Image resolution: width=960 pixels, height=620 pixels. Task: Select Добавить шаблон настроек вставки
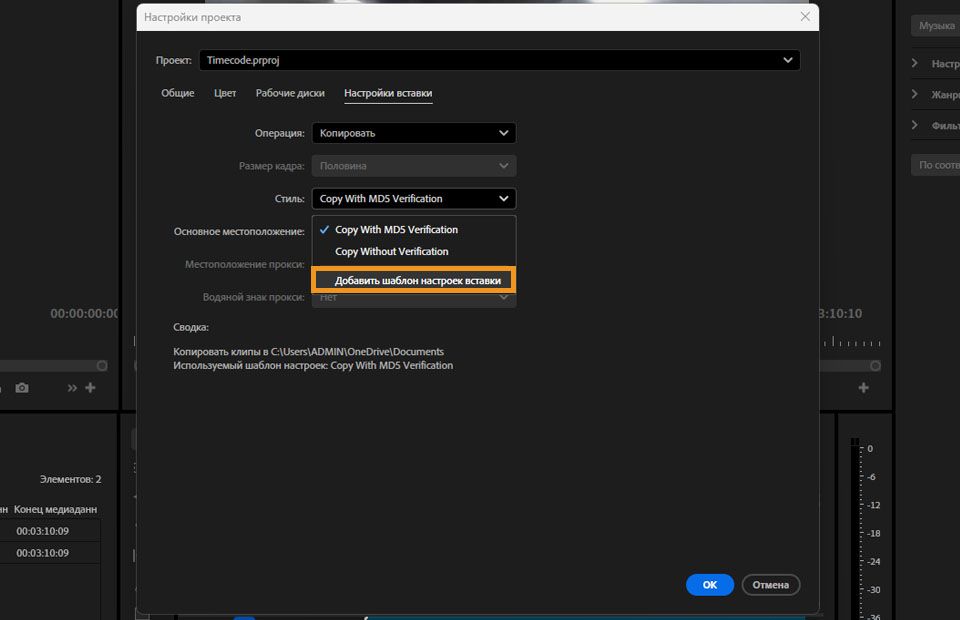point(414,280)
